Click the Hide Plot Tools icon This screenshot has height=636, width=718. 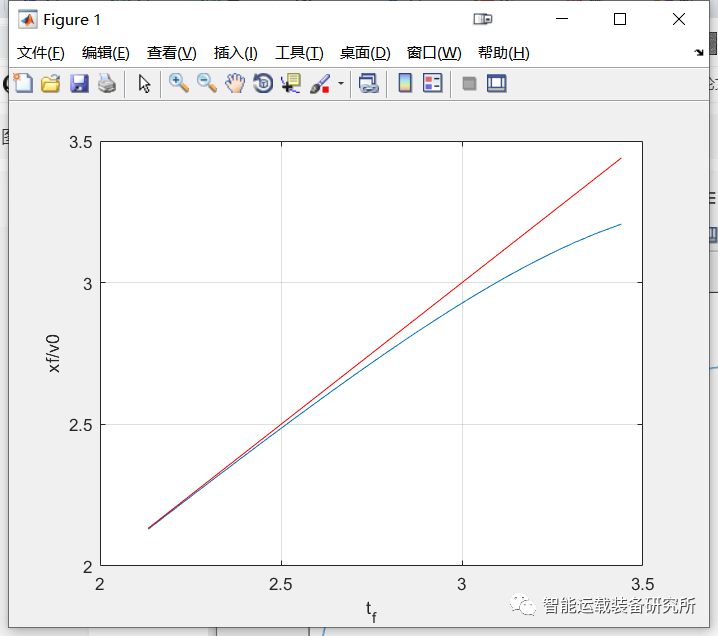coord(469,84)
